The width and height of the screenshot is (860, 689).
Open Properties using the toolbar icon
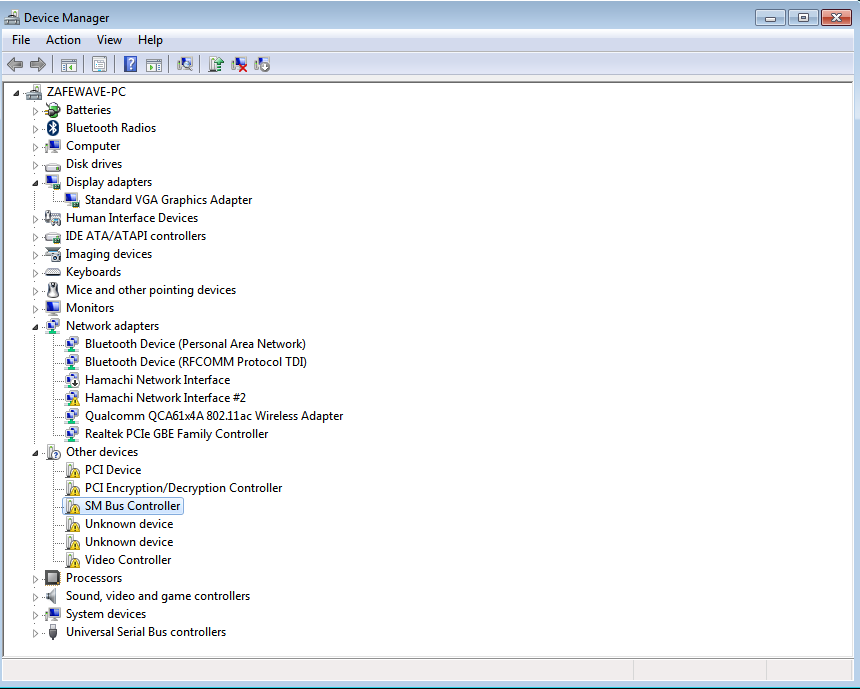pos(99,64)
